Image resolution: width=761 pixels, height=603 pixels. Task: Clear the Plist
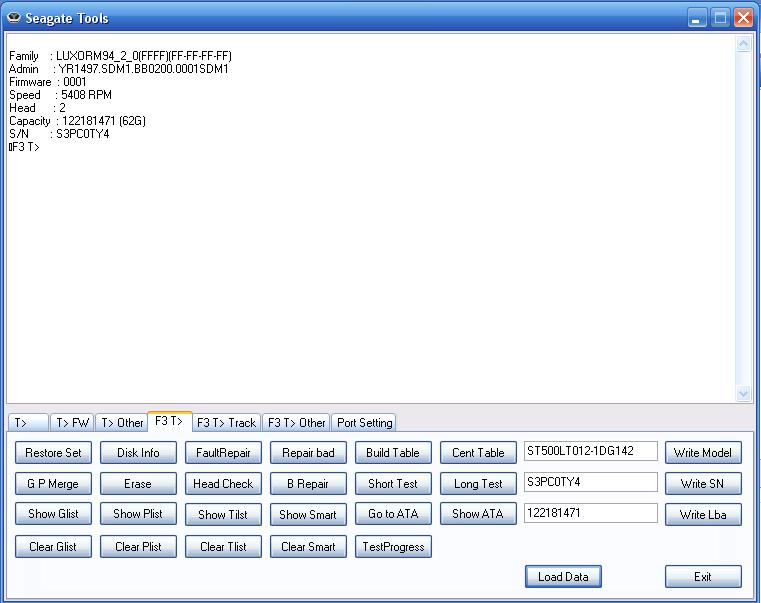click(x=138, y=547)
